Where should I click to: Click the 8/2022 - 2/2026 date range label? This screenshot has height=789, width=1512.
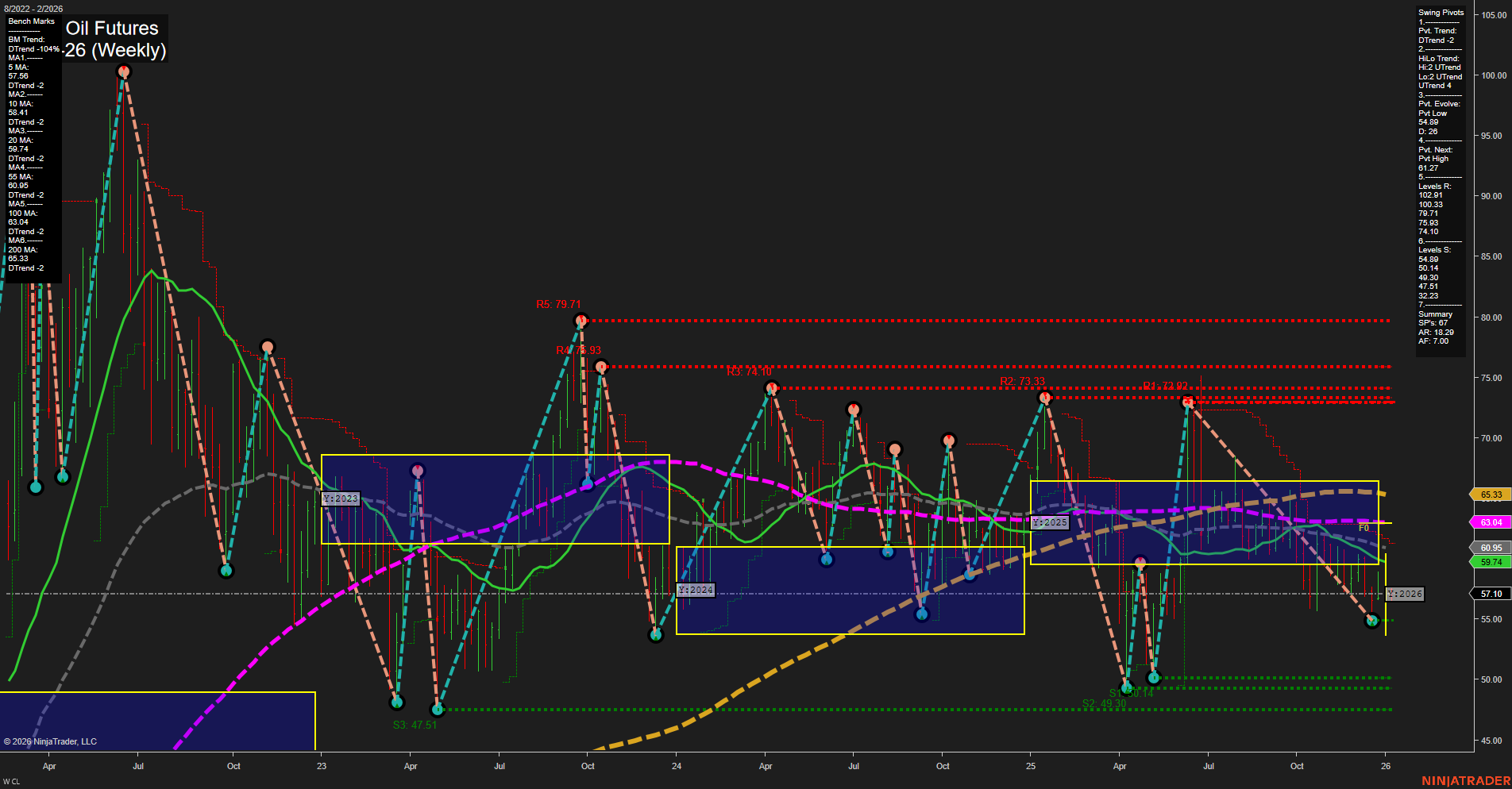[x=32, y=8]
